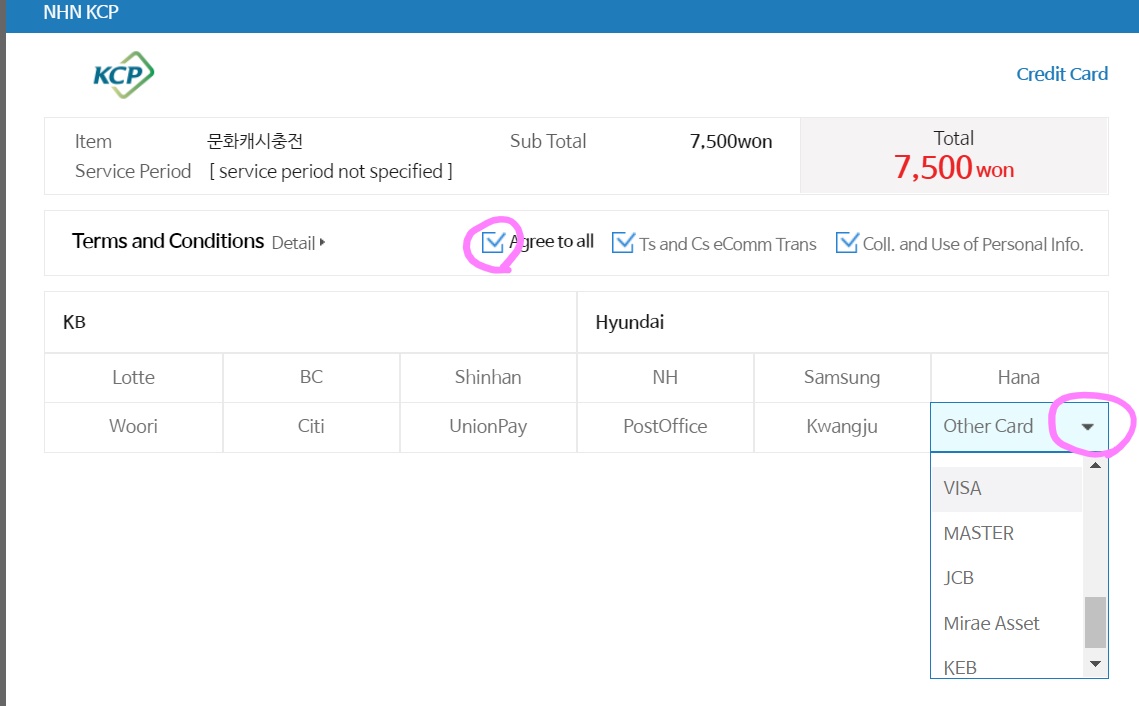Select KB card
The height and width of the screenshot is (706, 1139).
pos(310,322)
